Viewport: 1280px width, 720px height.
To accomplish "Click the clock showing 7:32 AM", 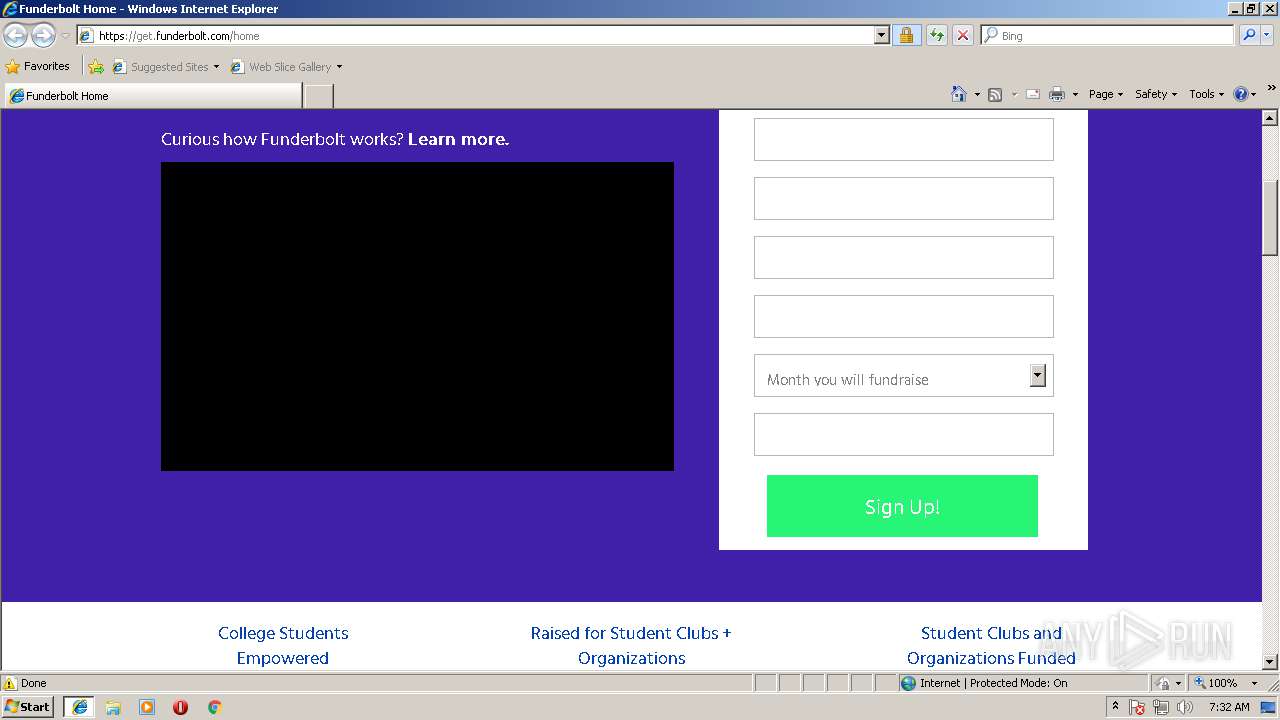I will click(1229, 707).
